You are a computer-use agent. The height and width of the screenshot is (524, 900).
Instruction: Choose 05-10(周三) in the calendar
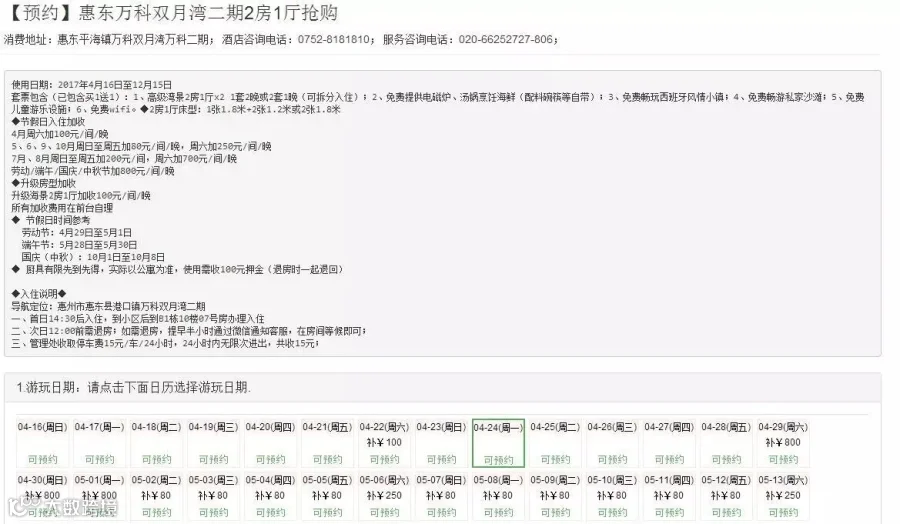pyautogui.click(x=612, y=496)
